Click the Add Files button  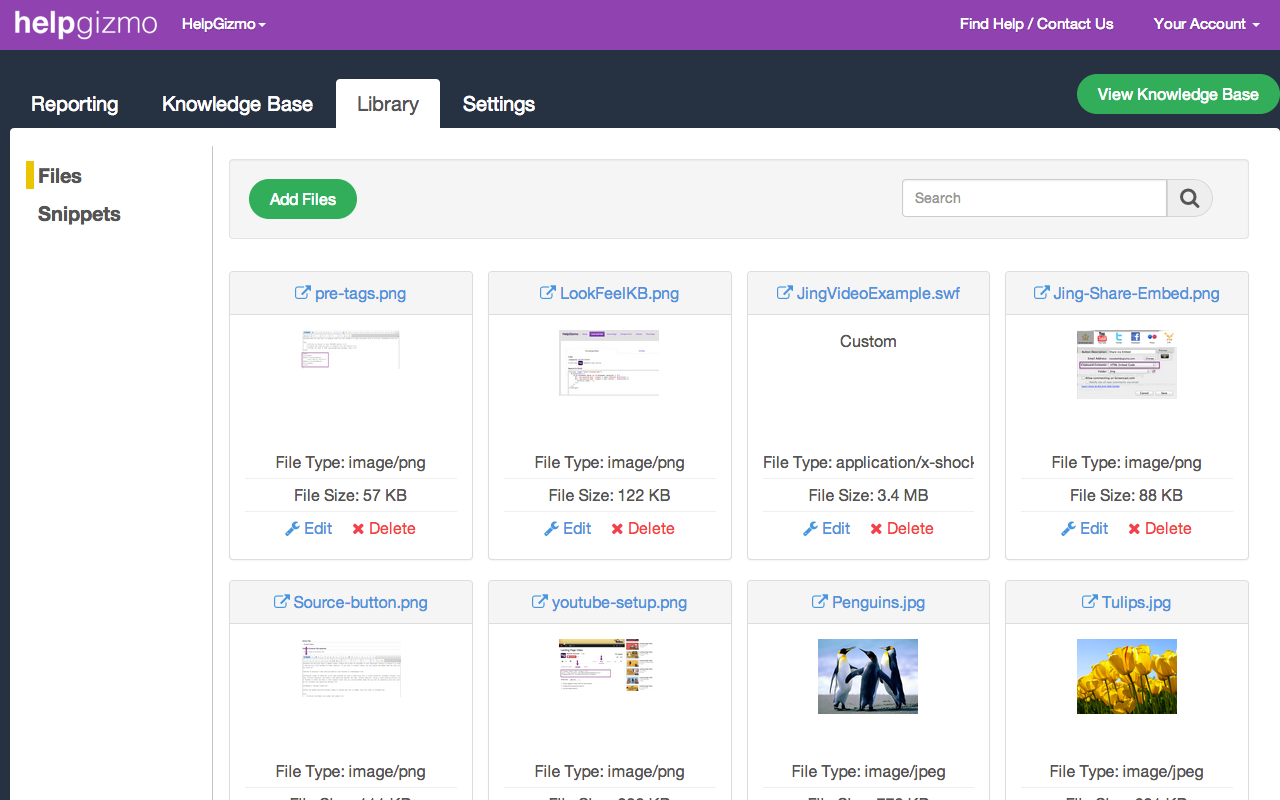[303, 199]
